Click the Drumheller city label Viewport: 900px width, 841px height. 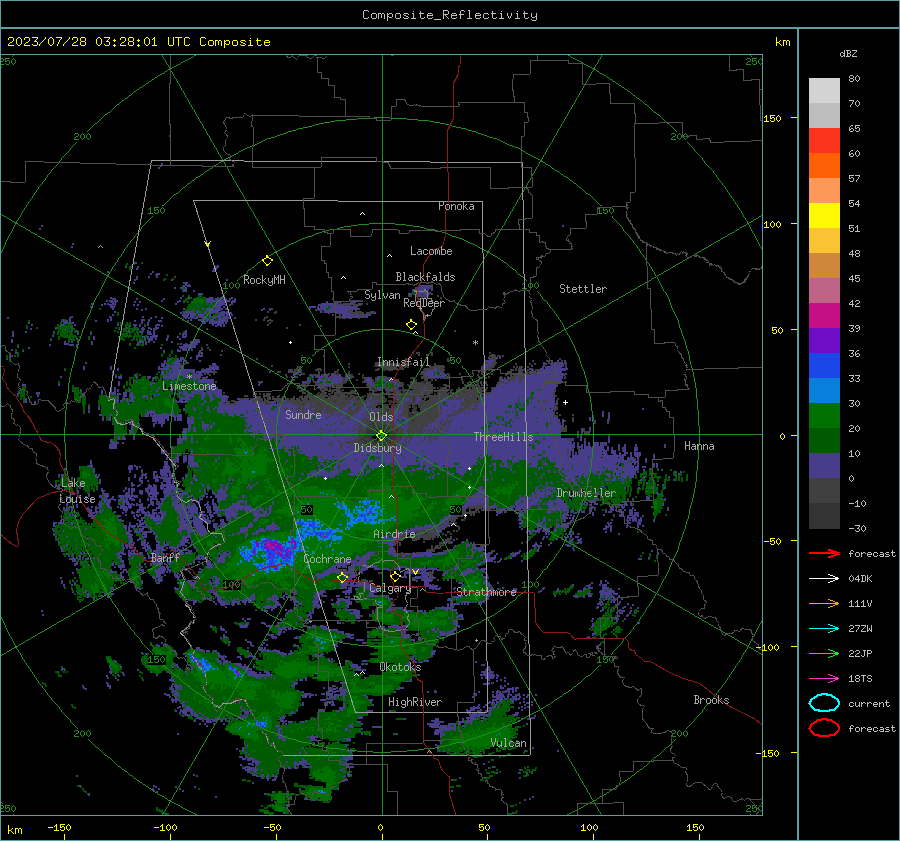tap(586, 493)
